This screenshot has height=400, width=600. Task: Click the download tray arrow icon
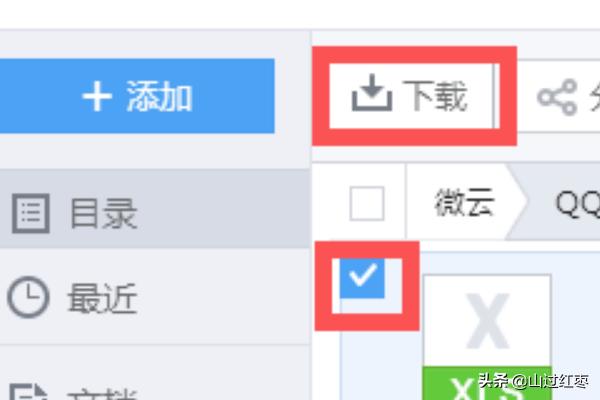click(x=372, y=93)
